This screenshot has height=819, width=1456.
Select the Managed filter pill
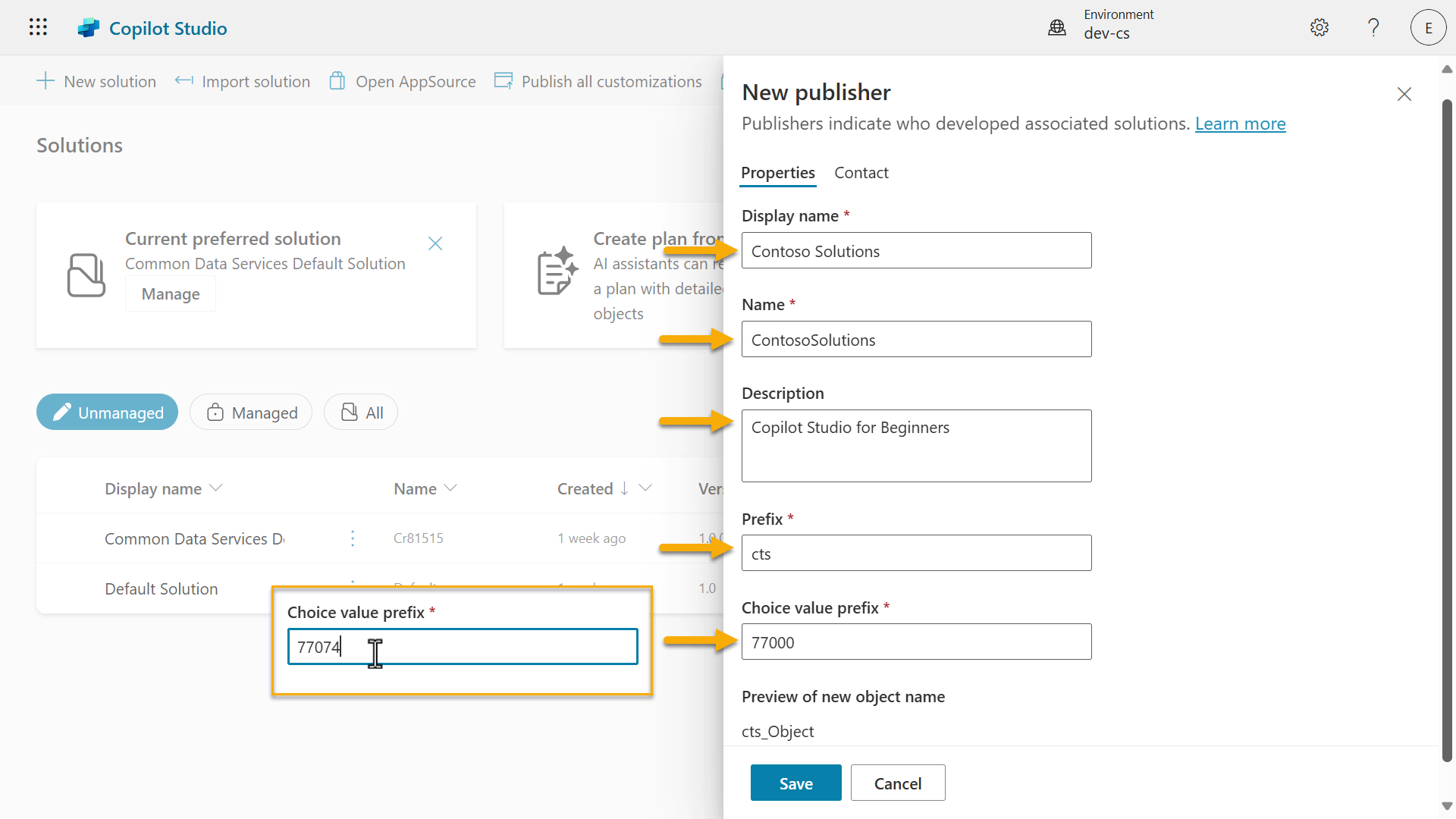[251, 413]
